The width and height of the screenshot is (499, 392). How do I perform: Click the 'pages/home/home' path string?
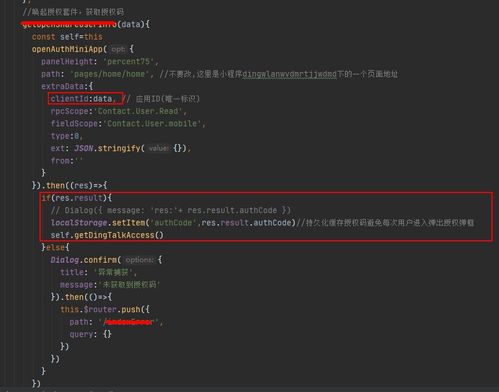110,74
